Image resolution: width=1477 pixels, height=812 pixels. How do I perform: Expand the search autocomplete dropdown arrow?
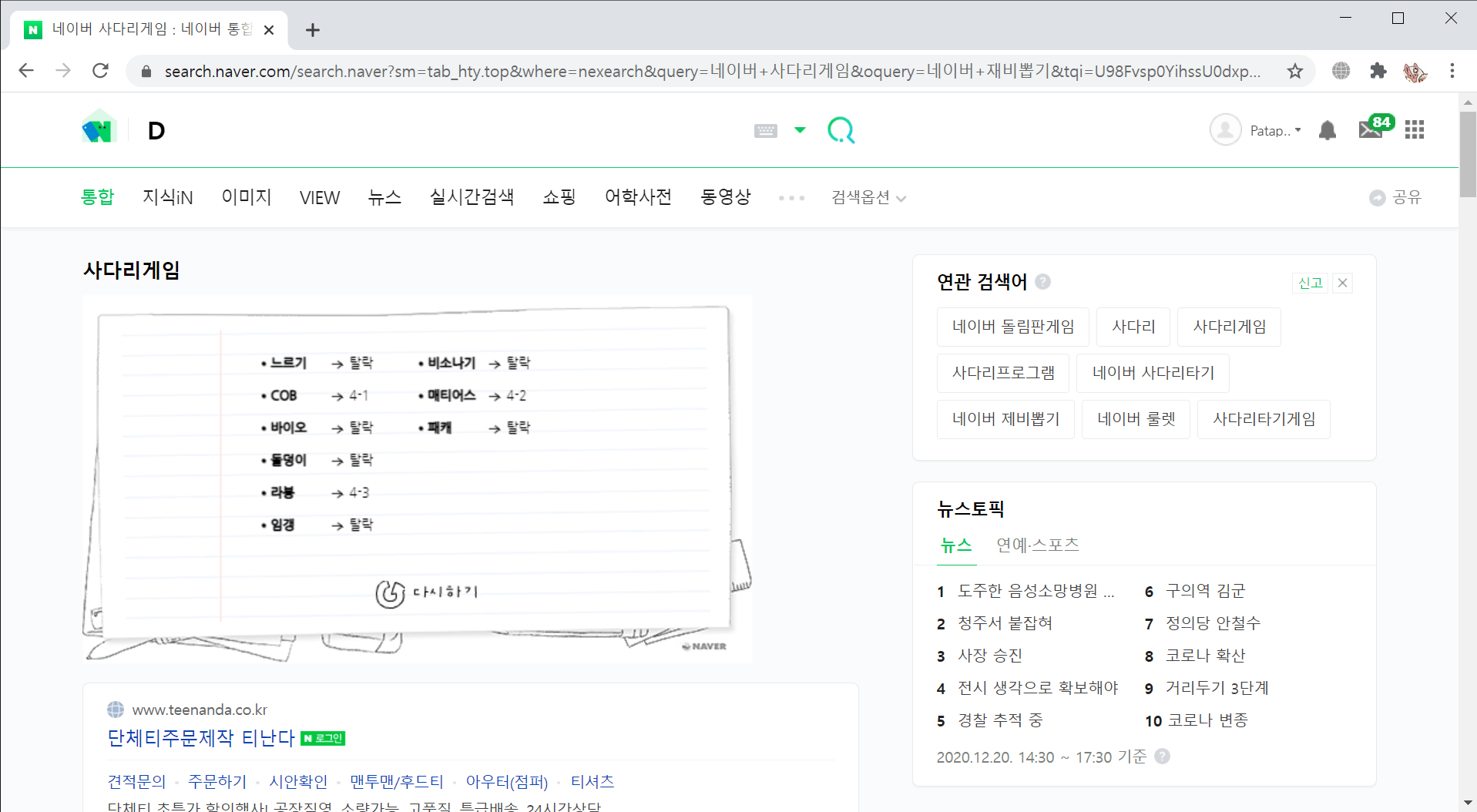[x=800, y=129]
